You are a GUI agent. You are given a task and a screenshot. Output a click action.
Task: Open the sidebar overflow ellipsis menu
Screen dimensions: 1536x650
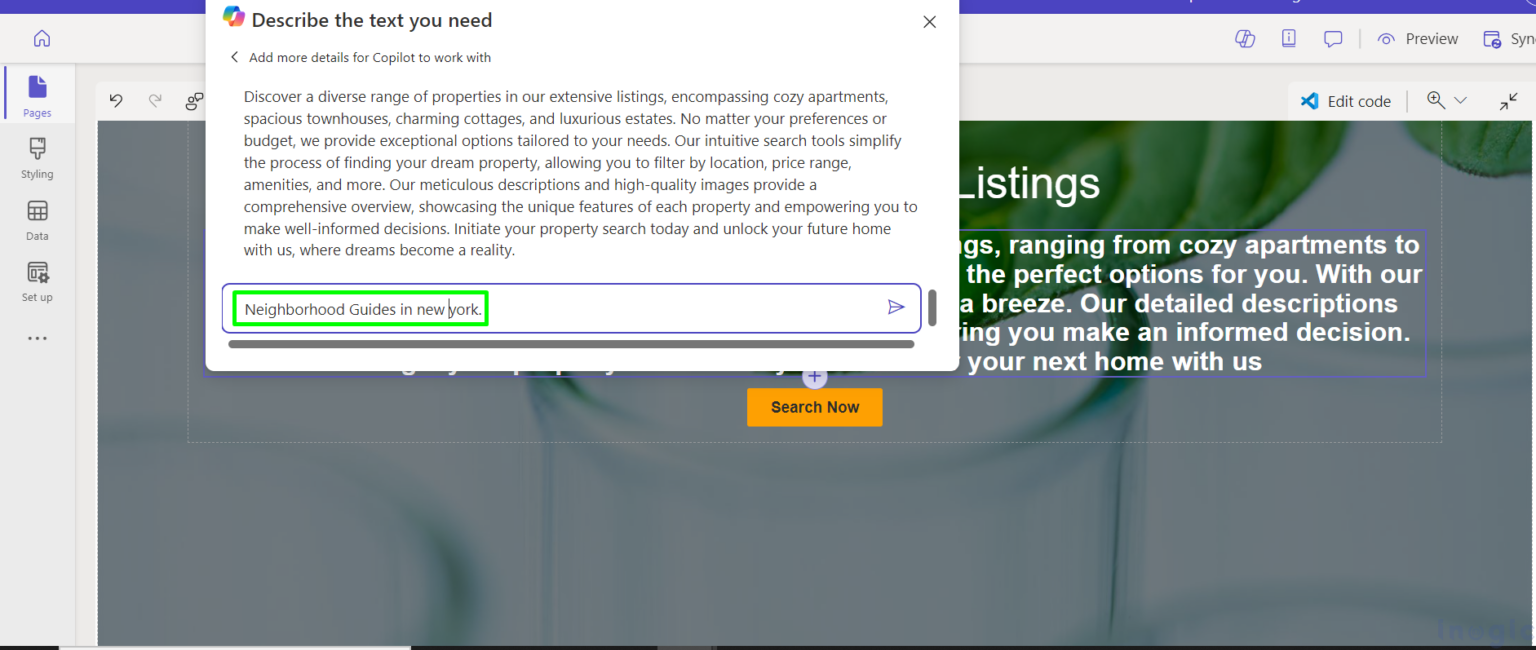click(37, 338)
